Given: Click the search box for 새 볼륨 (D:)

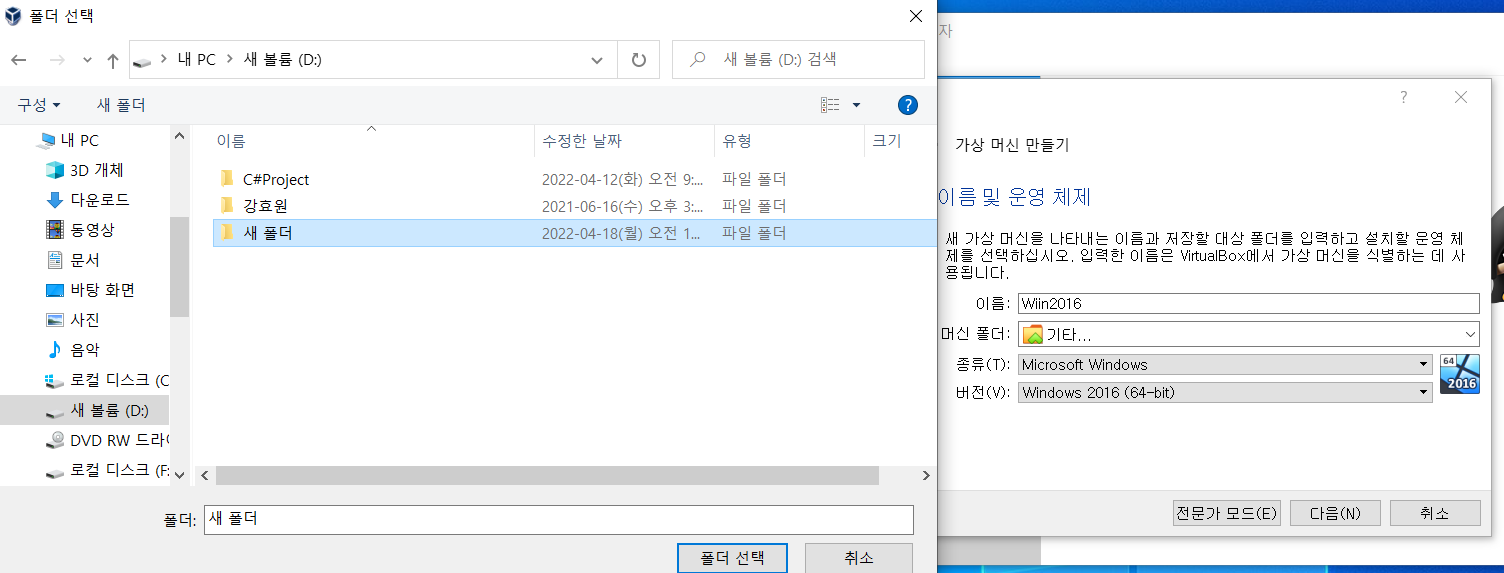Looking at the screenshot, I should click(x=798, y=60).
